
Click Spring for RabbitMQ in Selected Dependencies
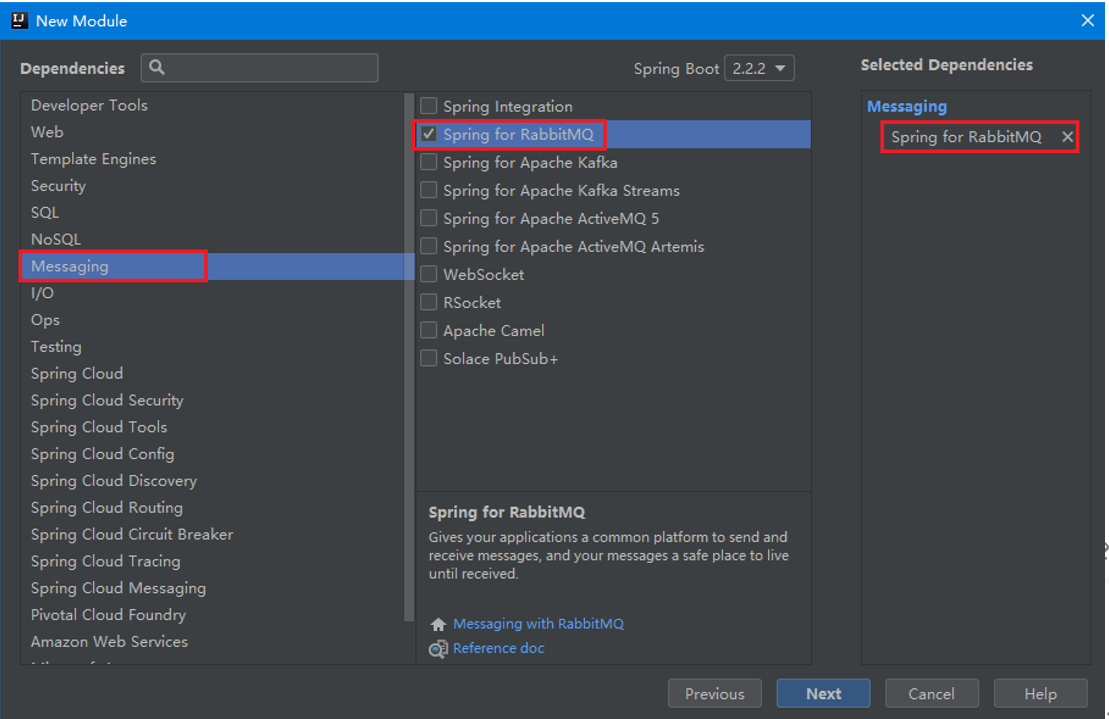tap(966, 137)
